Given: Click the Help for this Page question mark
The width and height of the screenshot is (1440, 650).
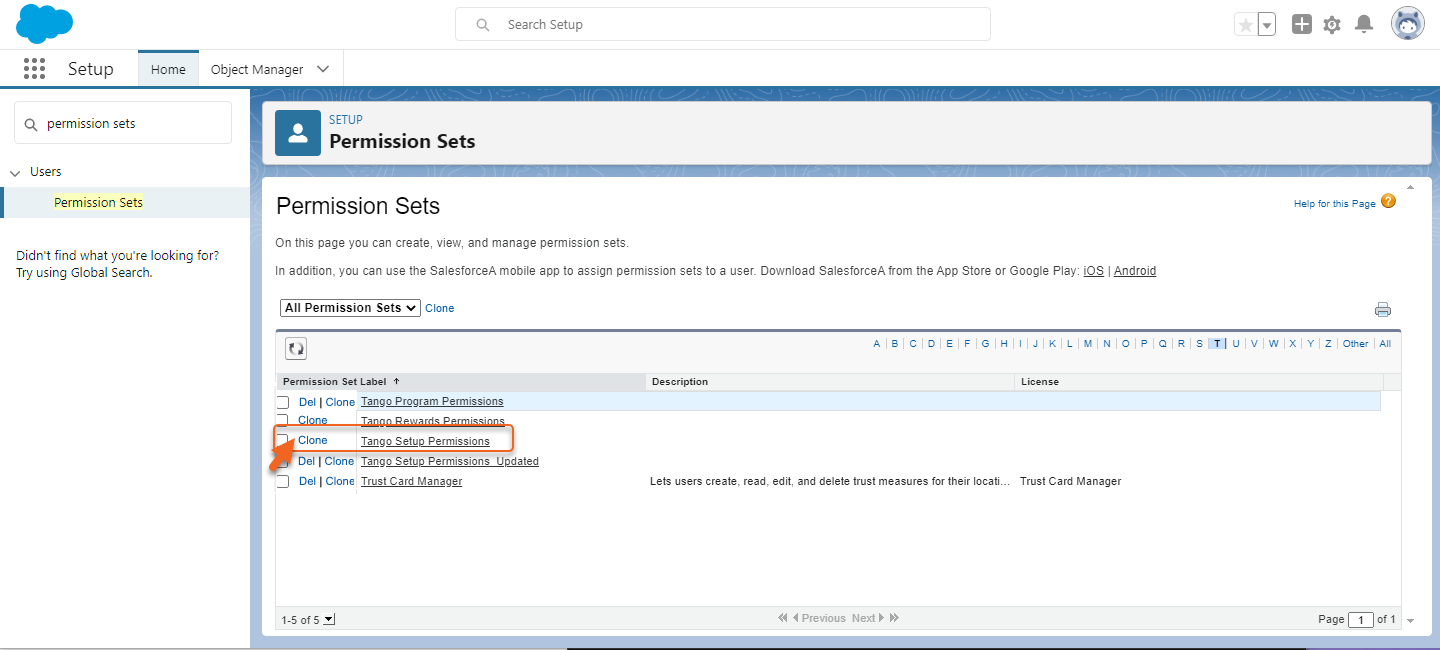Looking at the screenshot, I should pos(1388,201).
